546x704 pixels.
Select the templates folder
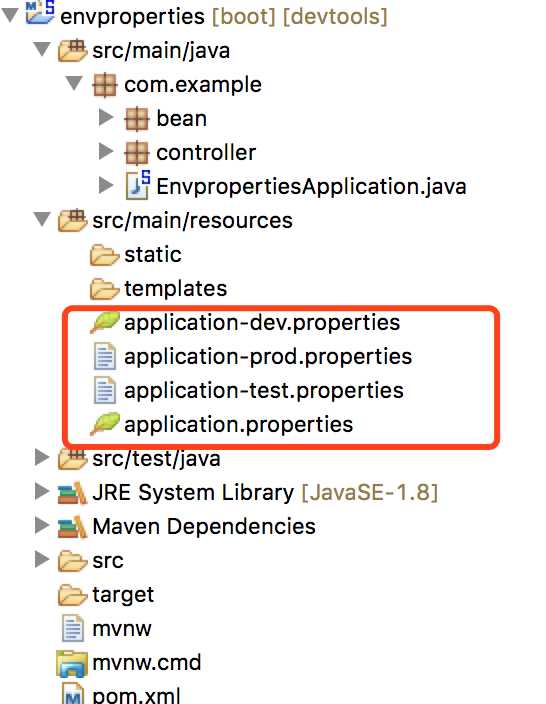click(x=176, y=288)
